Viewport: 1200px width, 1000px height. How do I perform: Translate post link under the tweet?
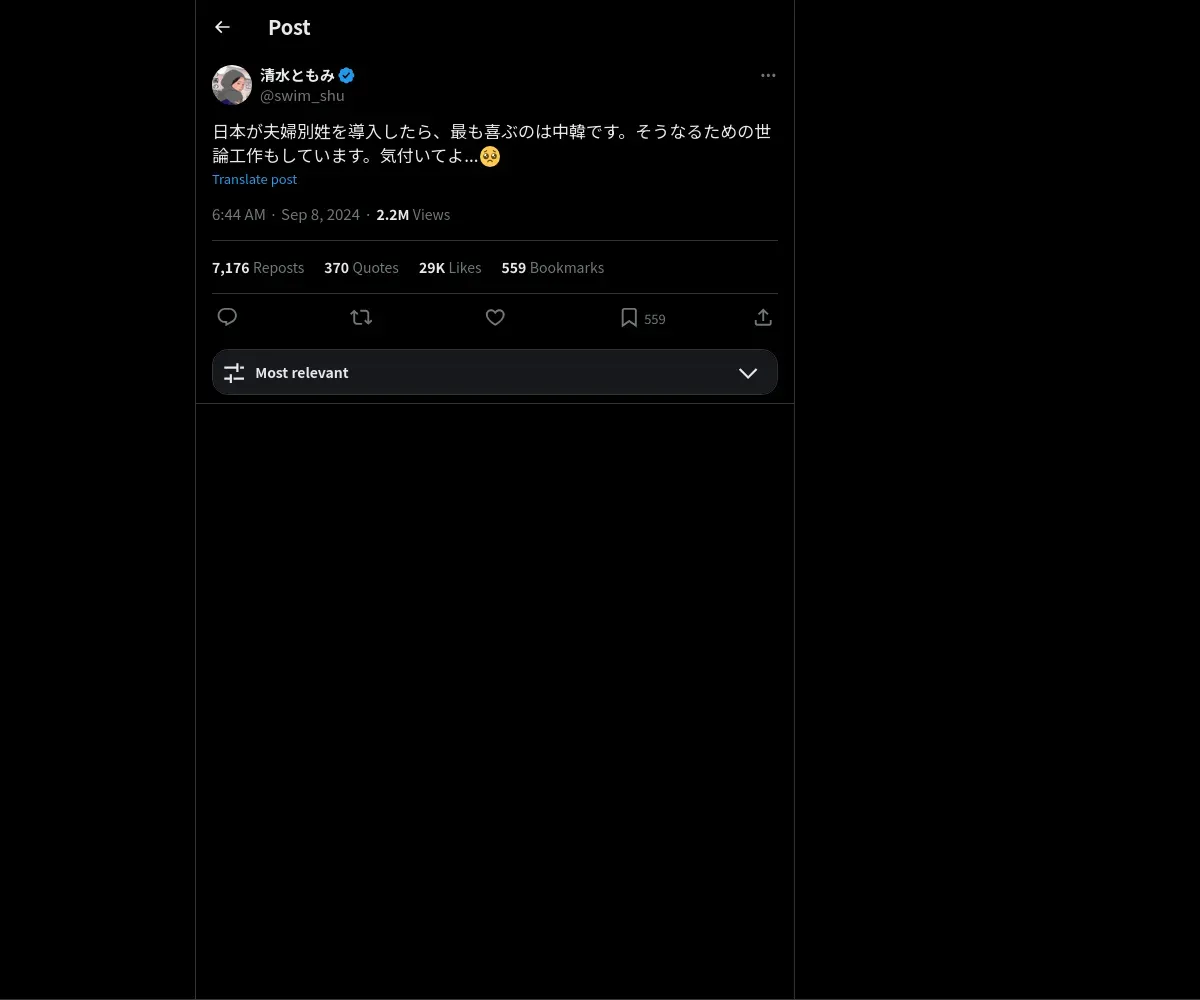pyautogui.click(x=254, y=179)
